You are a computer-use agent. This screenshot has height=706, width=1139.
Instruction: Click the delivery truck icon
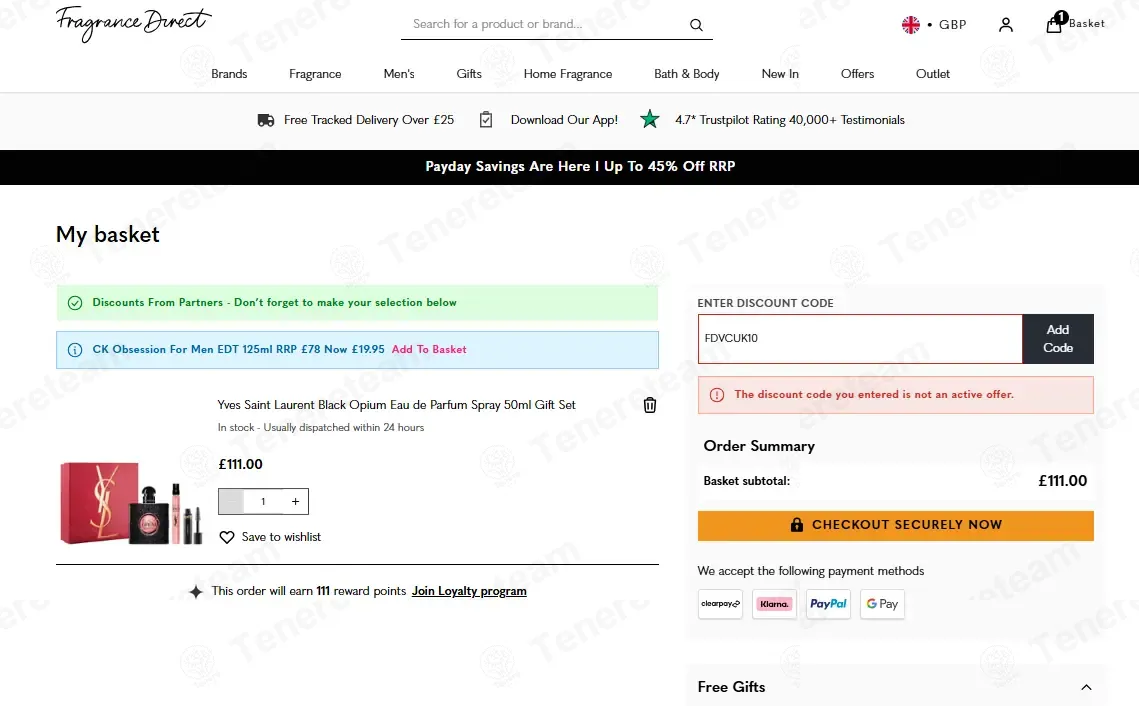(x=266, y=120)
